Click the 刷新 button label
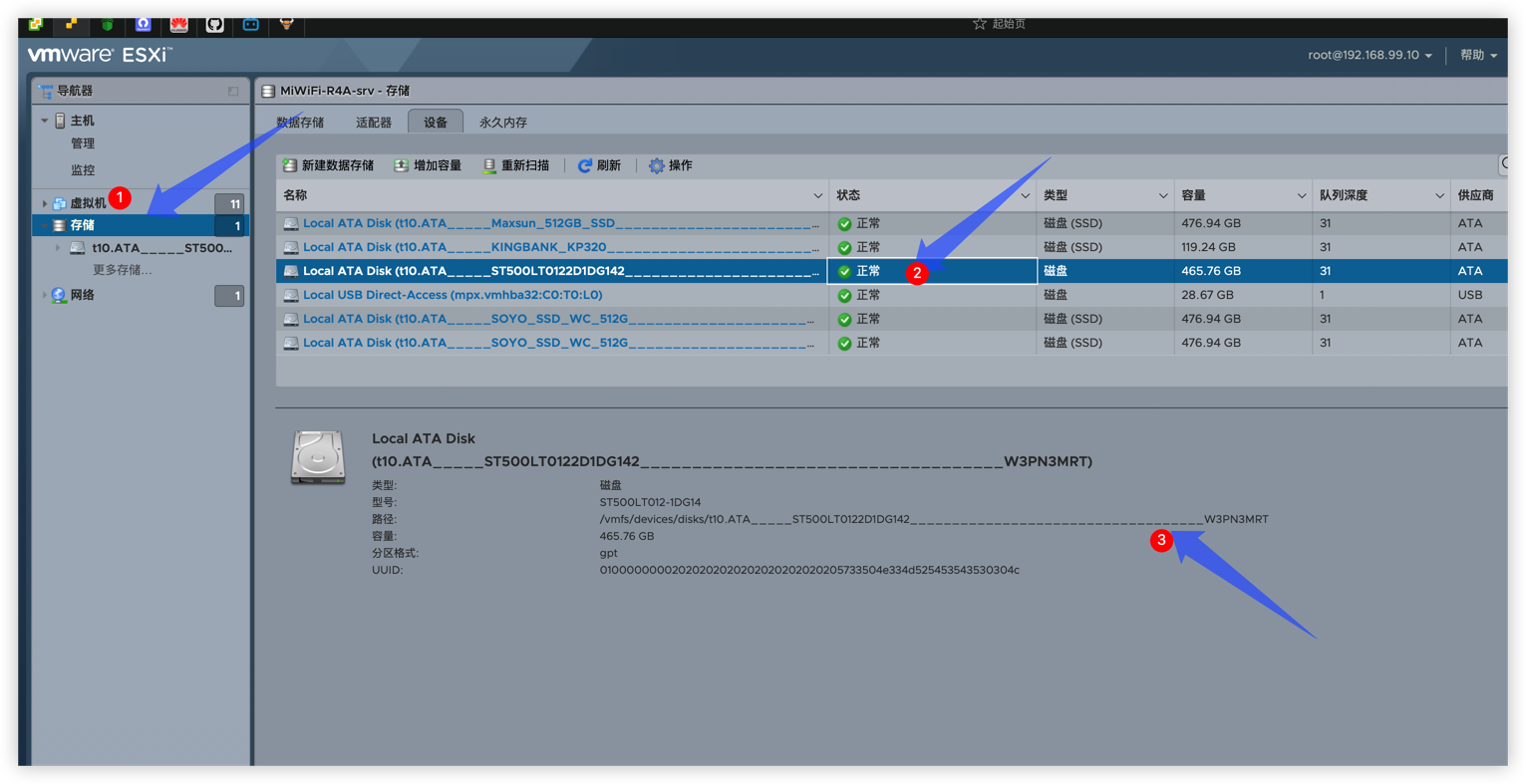The width and height of the screenshot is (1526, 784). [609, 165]
